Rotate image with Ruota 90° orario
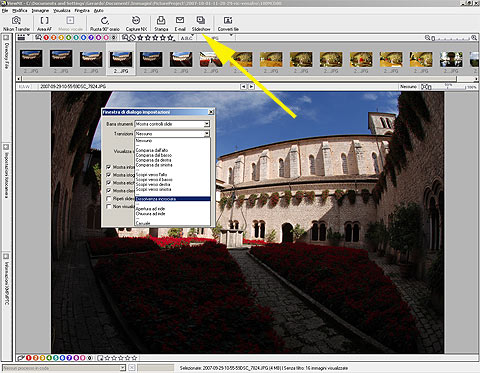This screenshot has height=373, width=480. (x=105, y=24)
